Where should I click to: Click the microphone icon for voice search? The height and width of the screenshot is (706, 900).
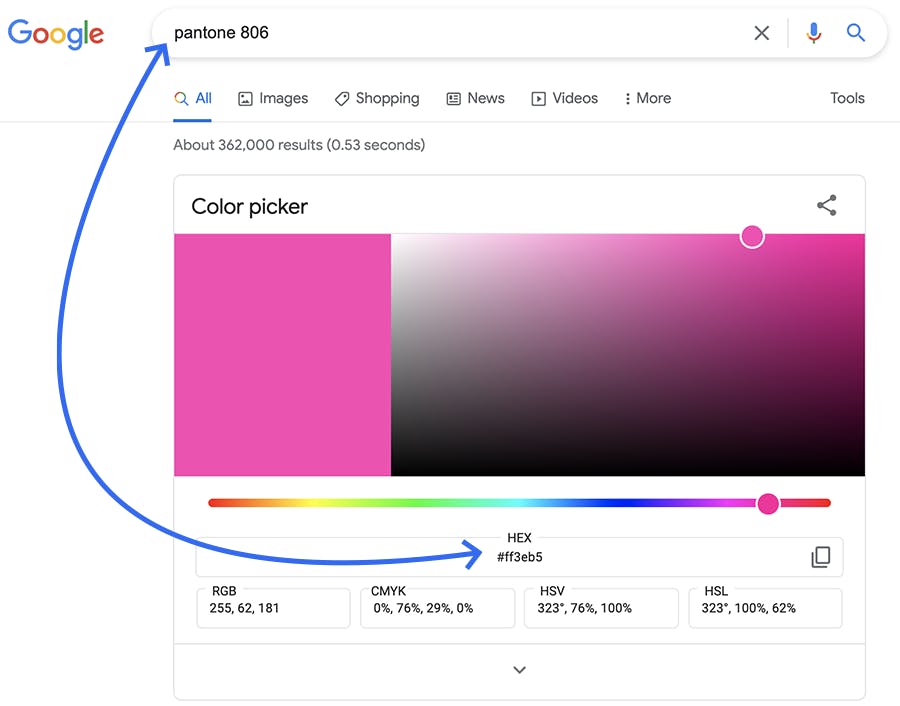pos(813,33)
